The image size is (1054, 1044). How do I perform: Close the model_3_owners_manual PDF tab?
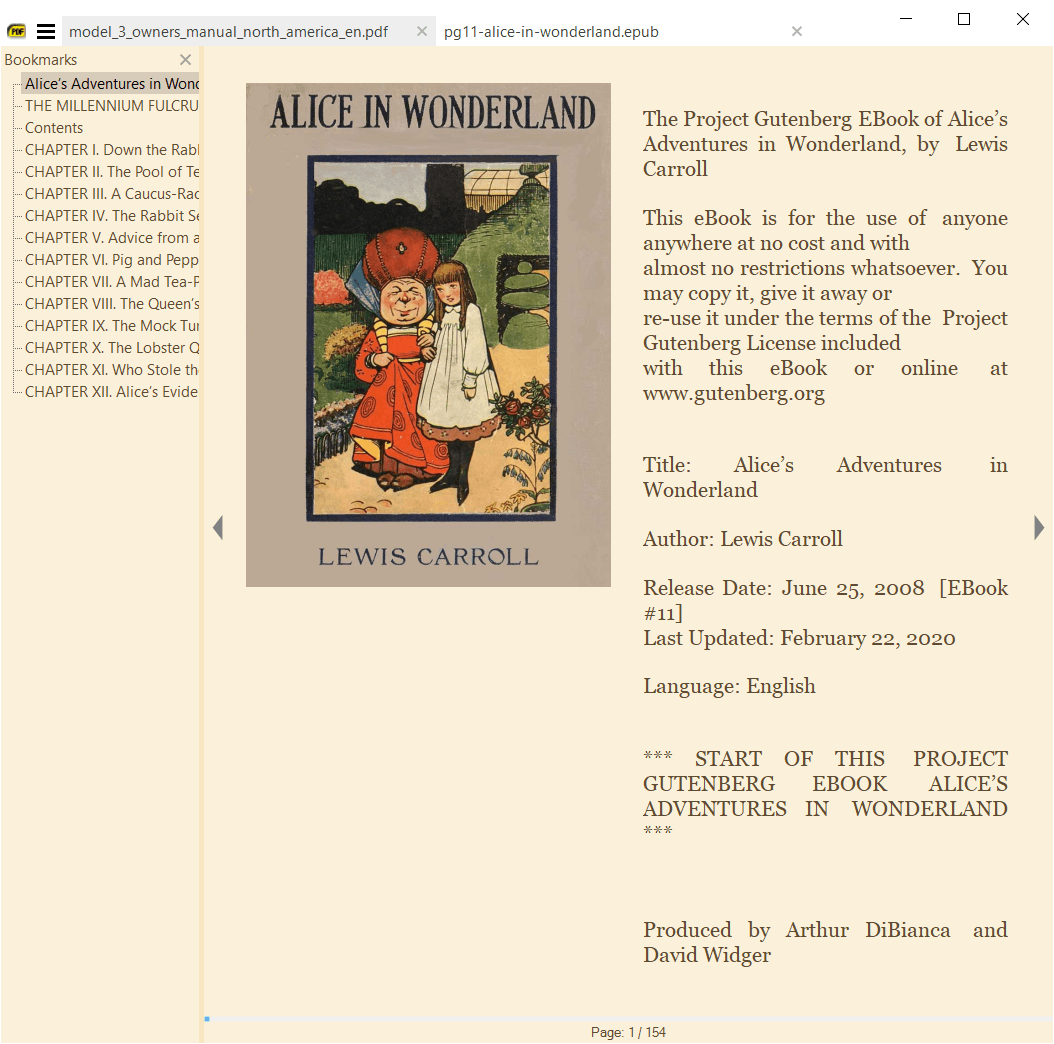coord(422,32)
